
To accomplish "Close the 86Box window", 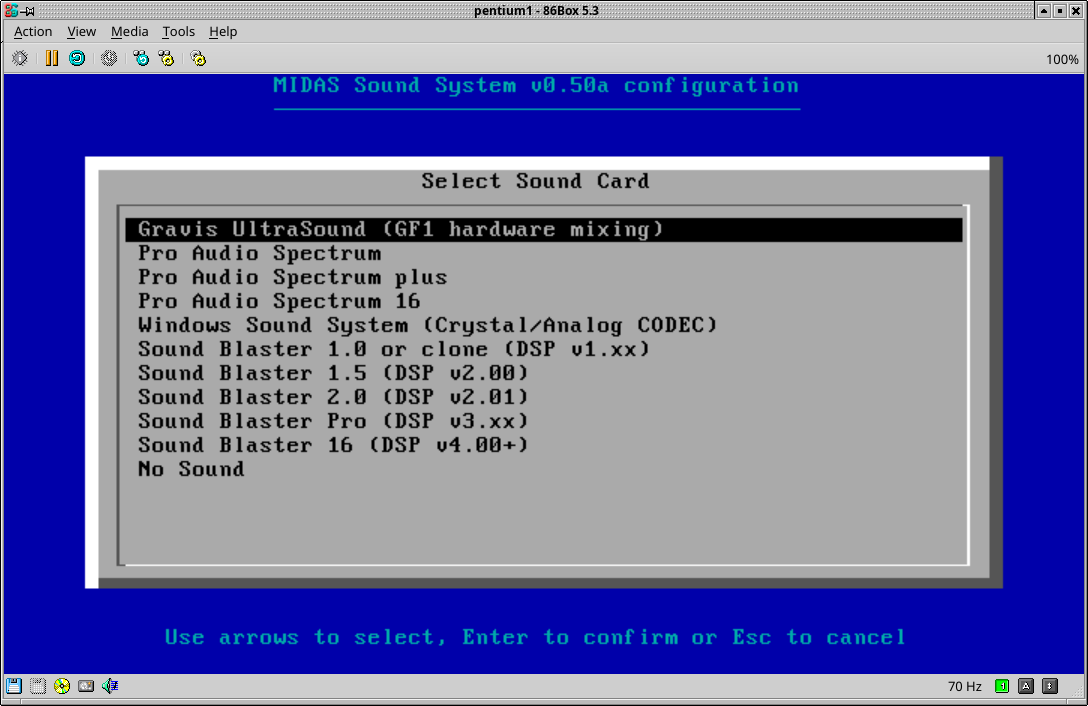I will 1076,10.
